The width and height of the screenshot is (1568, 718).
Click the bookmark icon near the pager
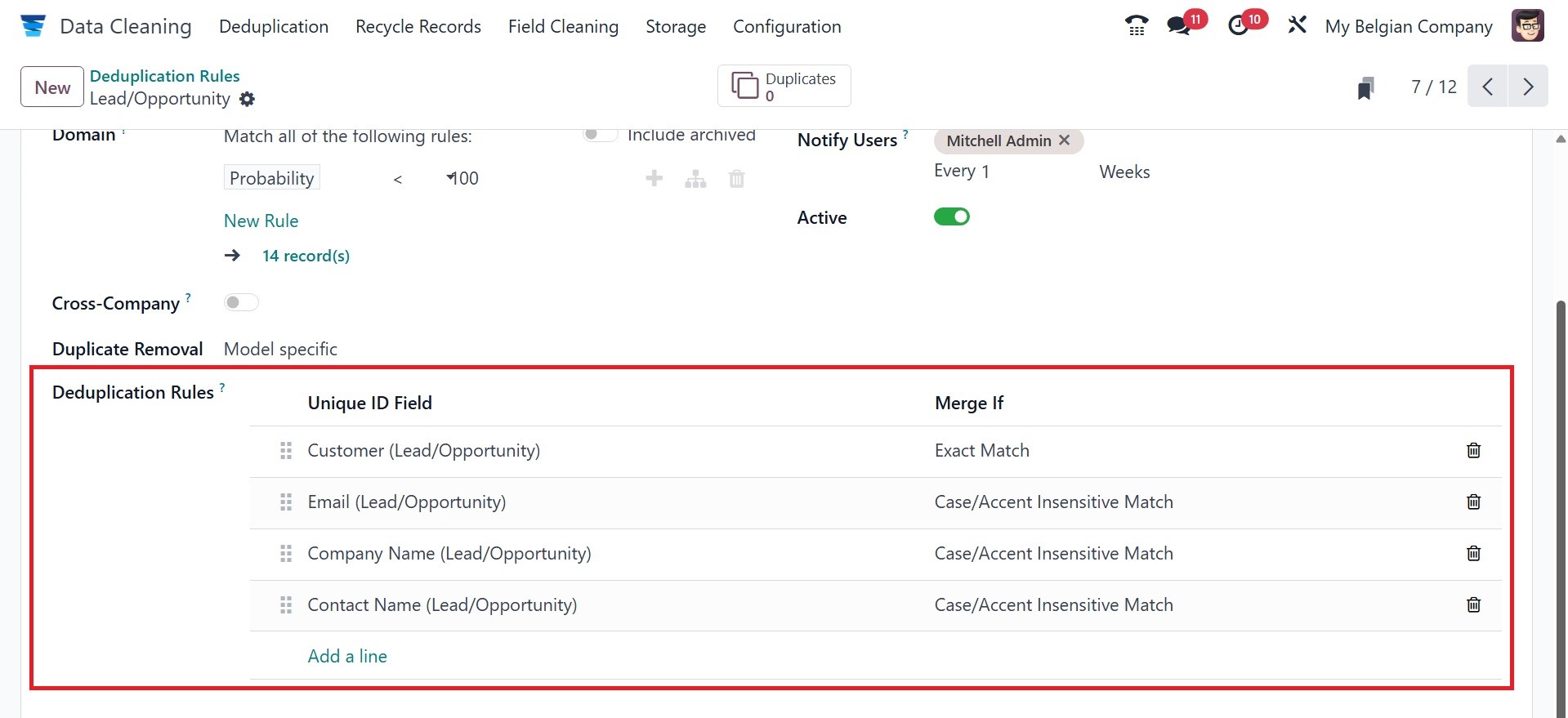[x=1365, y=87]
